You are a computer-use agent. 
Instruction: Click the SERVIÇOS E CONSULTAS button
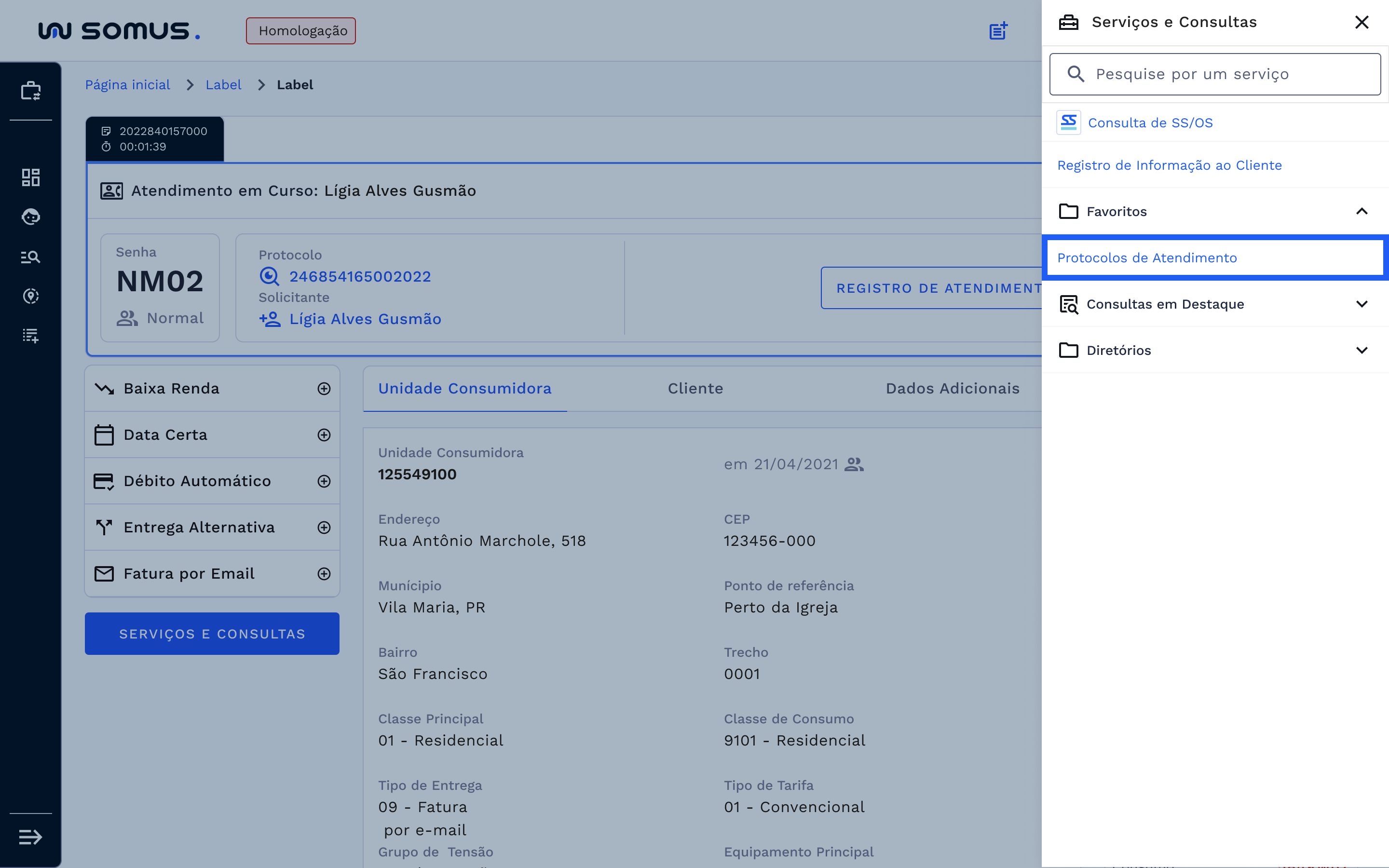212,633
